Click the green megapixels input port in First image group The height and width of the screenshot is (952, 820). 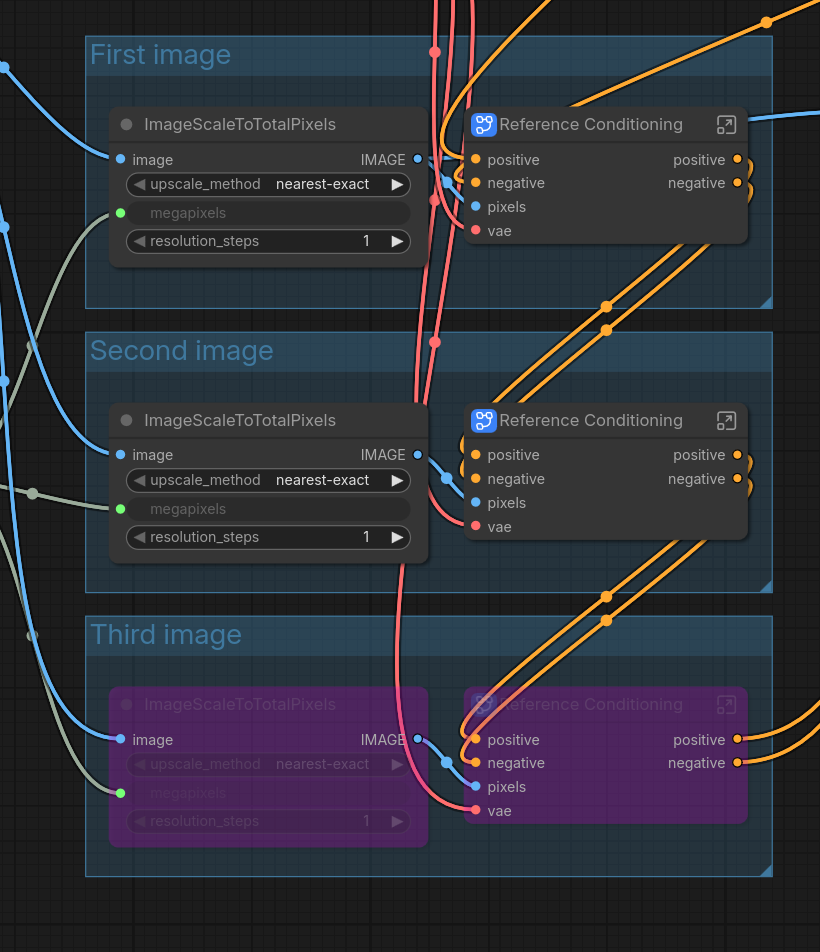click(x=120, y=213)
